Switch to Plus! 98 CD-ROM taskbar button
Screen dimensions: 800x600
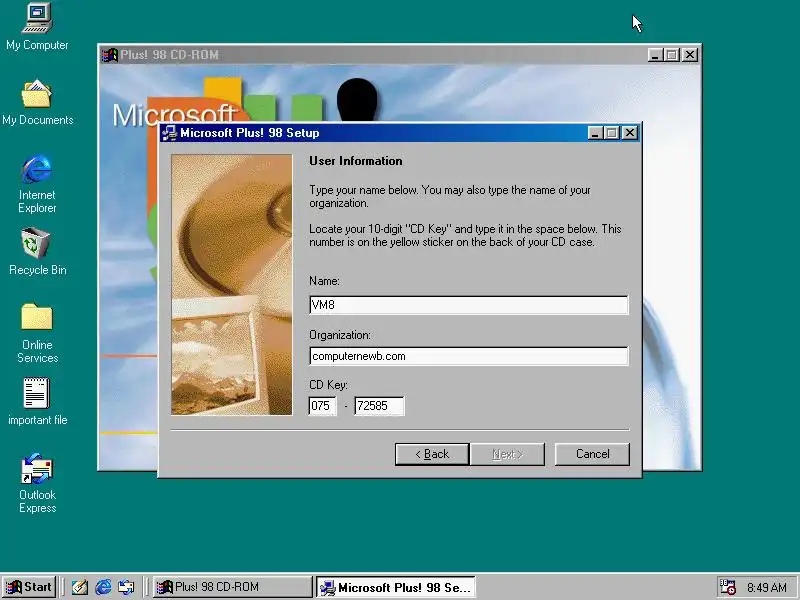pos(233,587)
